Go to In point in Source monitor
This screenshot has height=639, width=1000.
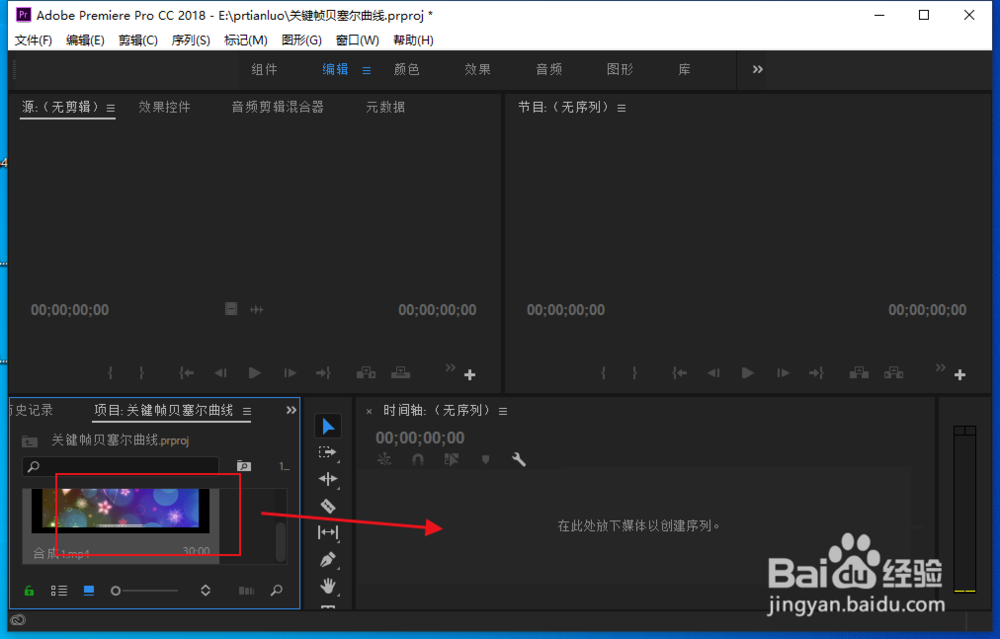click(186, 373)
